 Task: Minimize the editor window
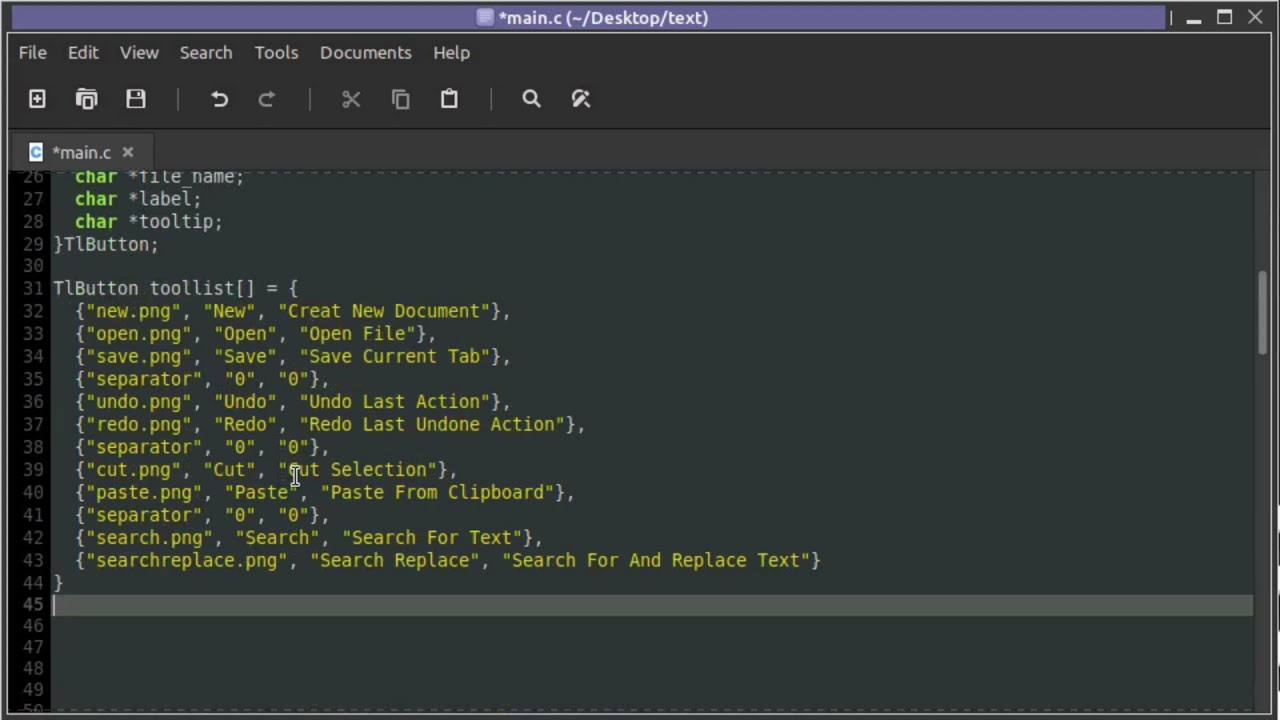[x=1194, y=17]
